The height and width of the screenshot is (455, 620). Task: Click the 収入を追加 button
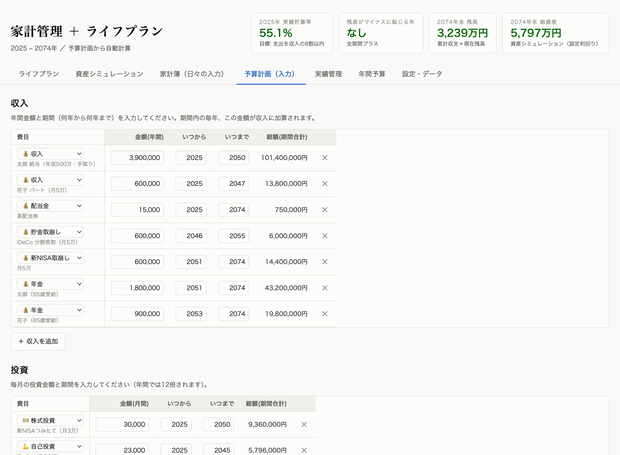tap(38, 342)
